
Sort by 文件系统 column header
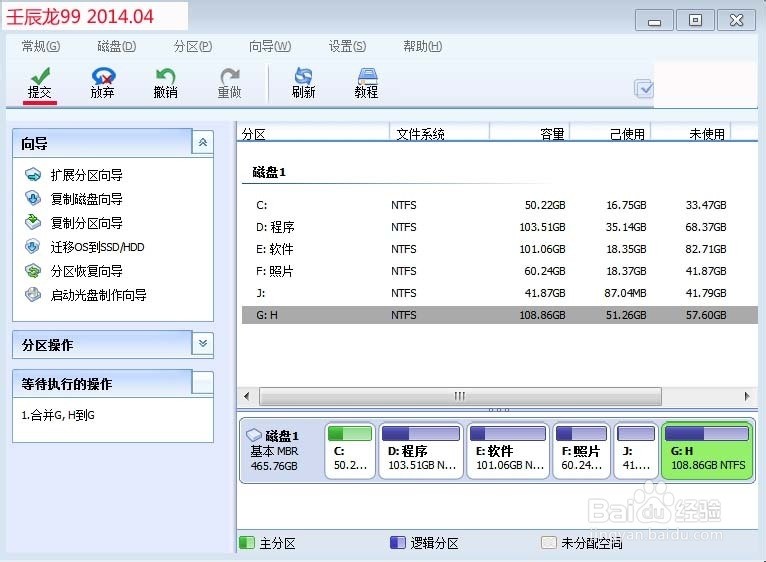pyautogui.click(x=440, y=133)
